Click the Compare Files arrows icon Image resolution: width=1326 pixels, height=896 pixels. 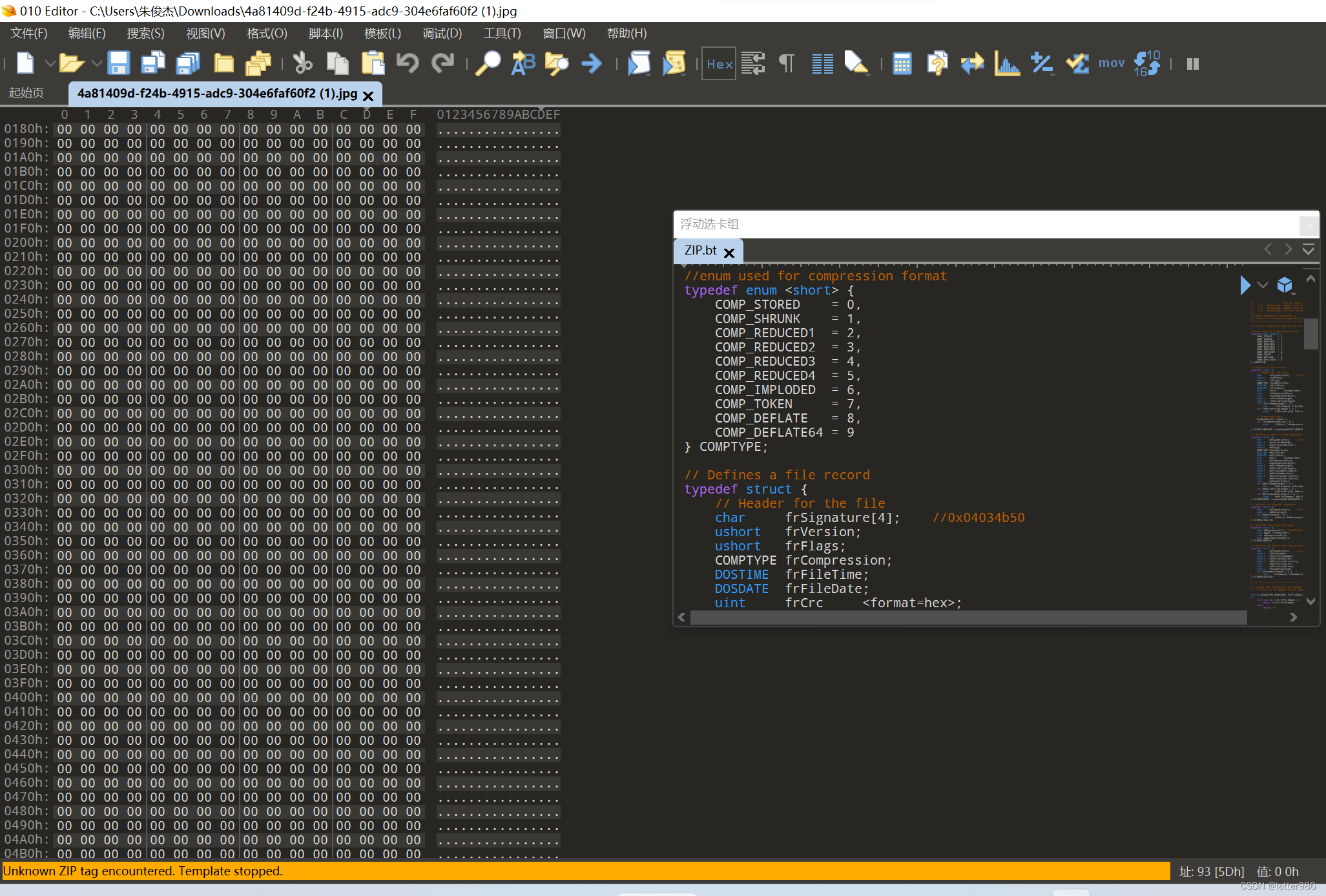pos(972,63)
